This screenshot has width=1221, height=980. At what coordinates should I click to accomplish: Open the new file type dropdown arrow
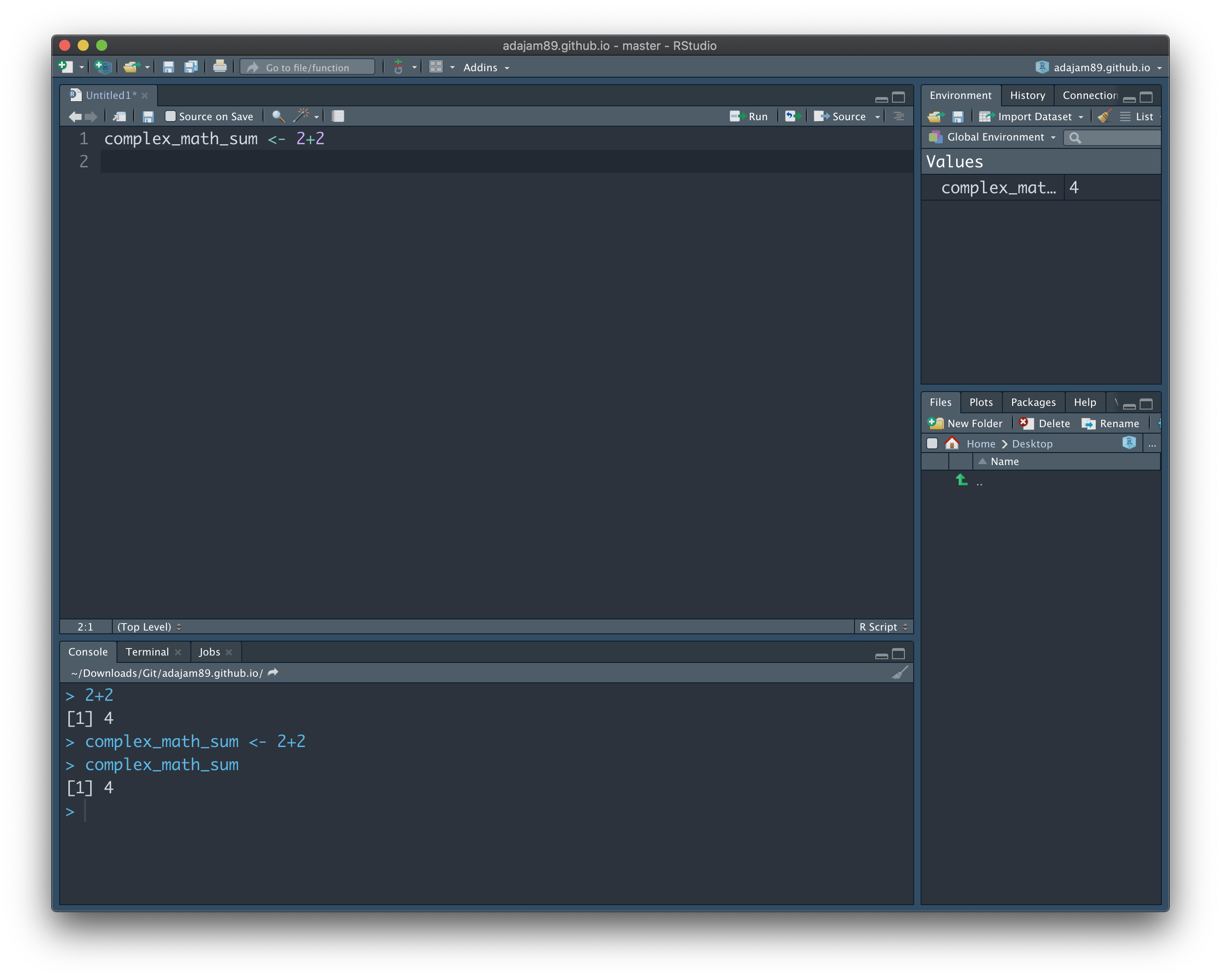pos(82,68)
